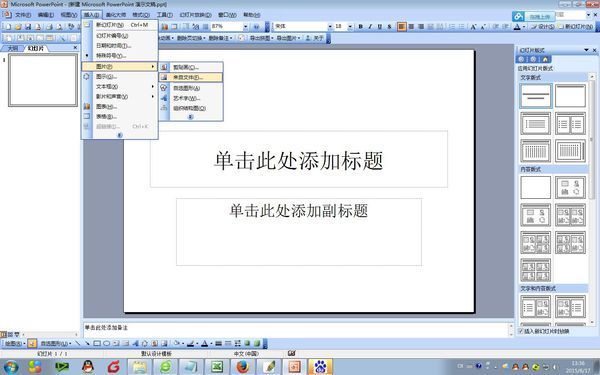Open the zoom percentage 87% dropdown

[246, 26]
